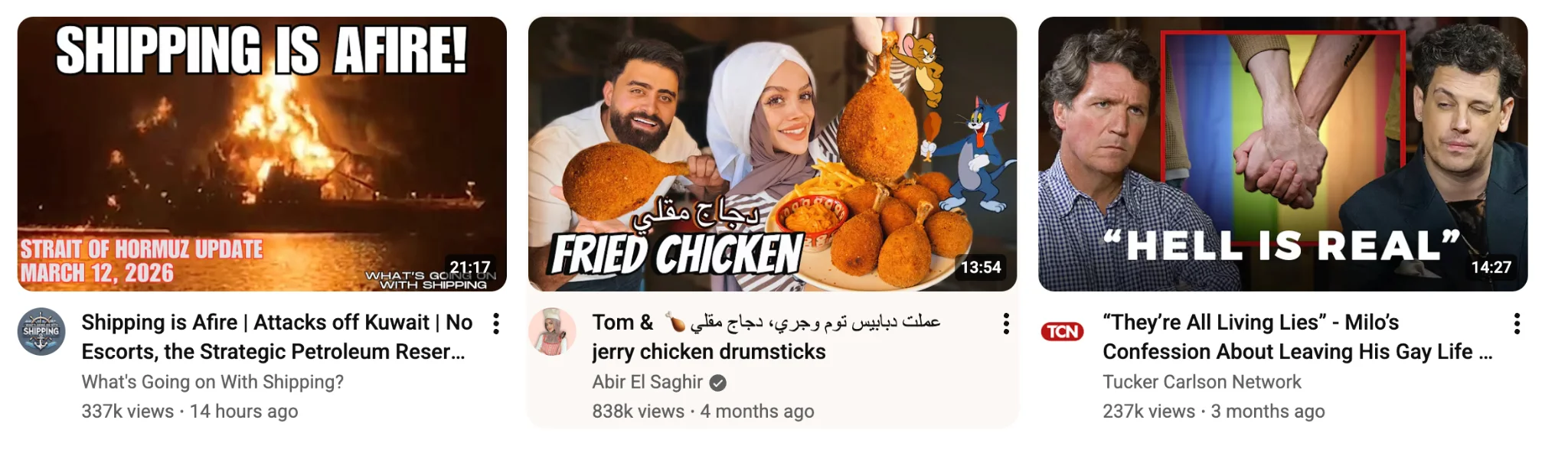Click the 21:17 duration badge
Viewport: 1568px width, 459px height.
coord(470,267)
